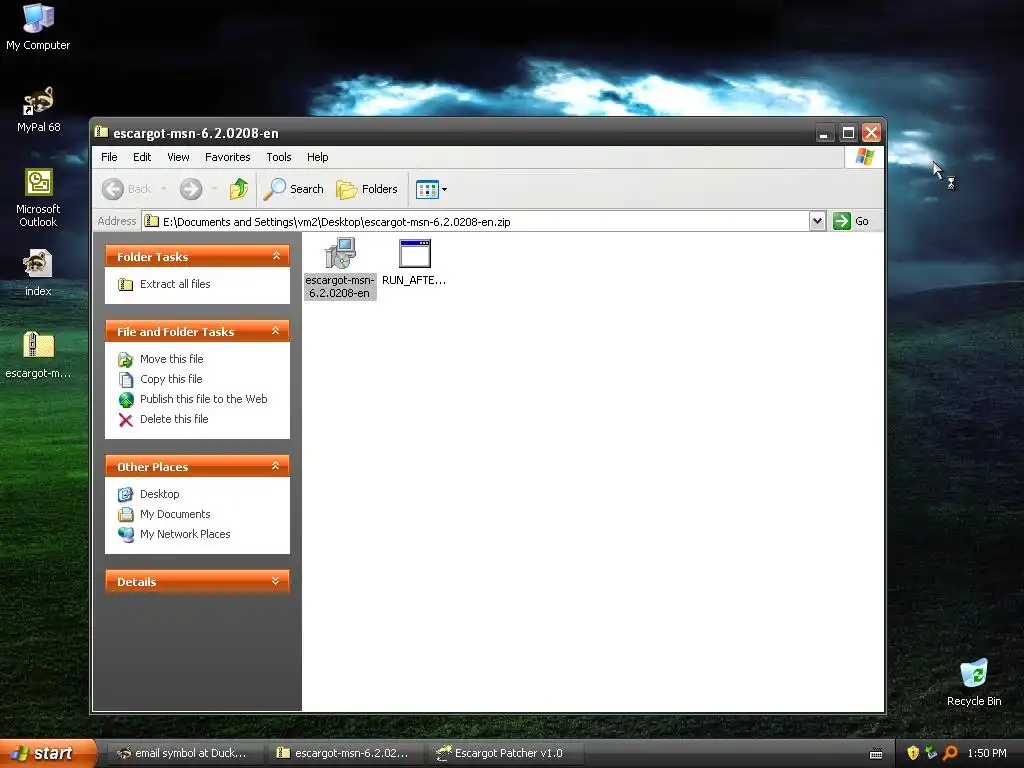Click Delete this file link
Image resolution: width=1024 pixels, height=768 pixels.
click(x=174, y=419)
